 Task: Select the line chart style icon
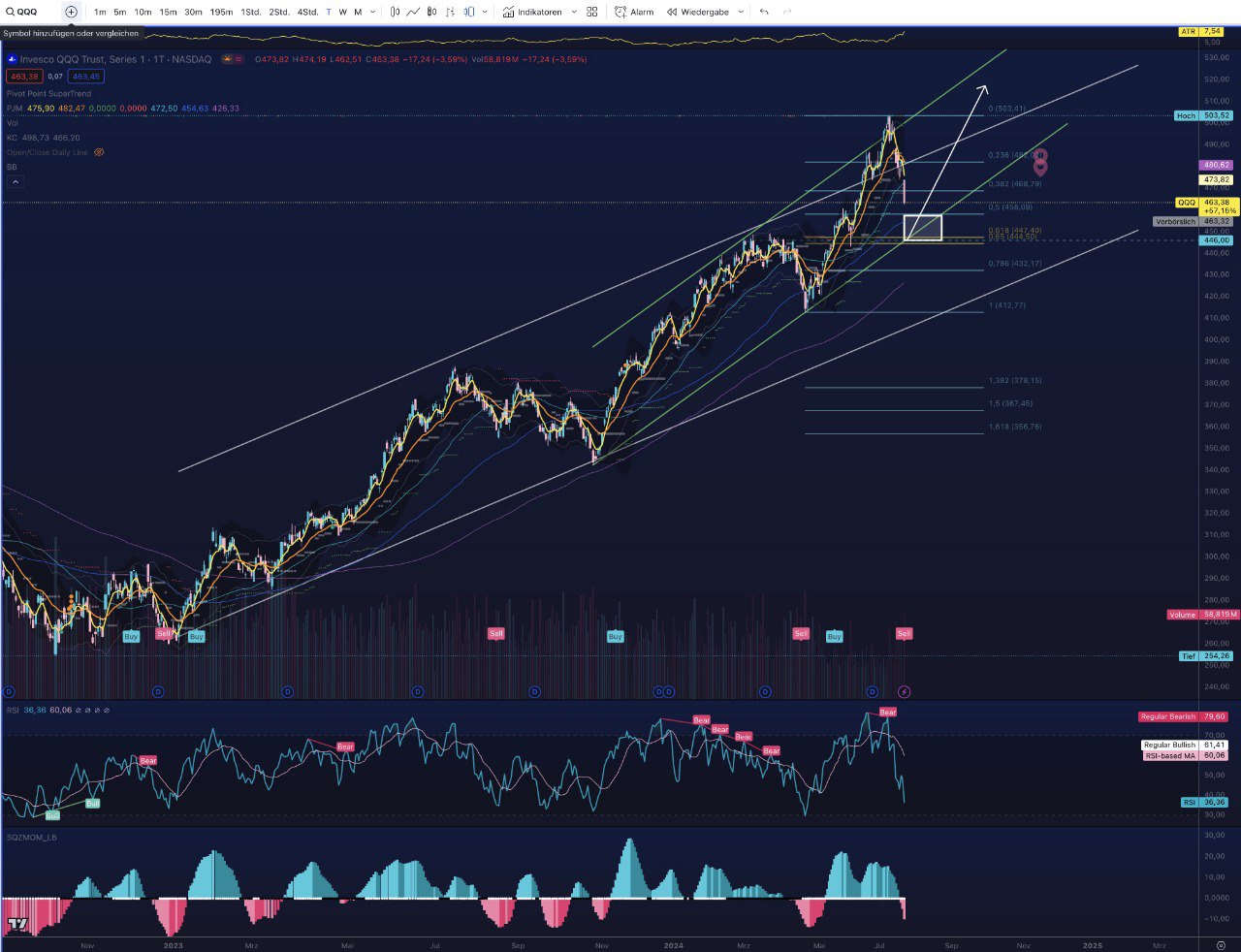click(x=414, y=12)
